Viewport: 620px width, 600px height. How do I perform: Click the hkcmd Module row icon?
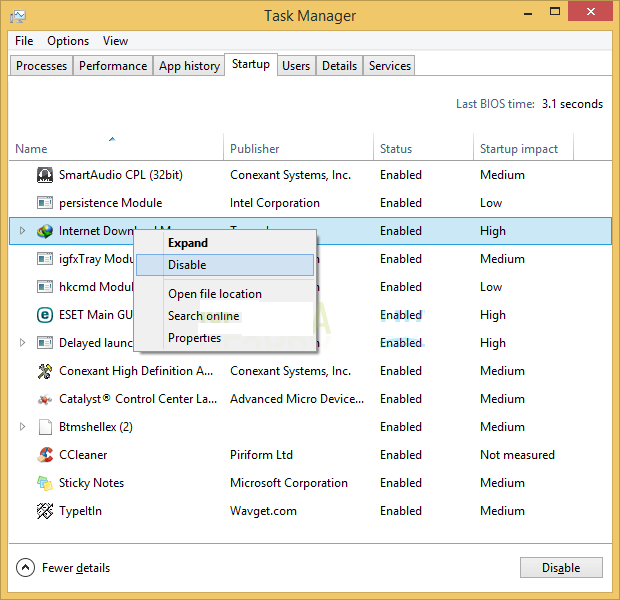[45, 287]
